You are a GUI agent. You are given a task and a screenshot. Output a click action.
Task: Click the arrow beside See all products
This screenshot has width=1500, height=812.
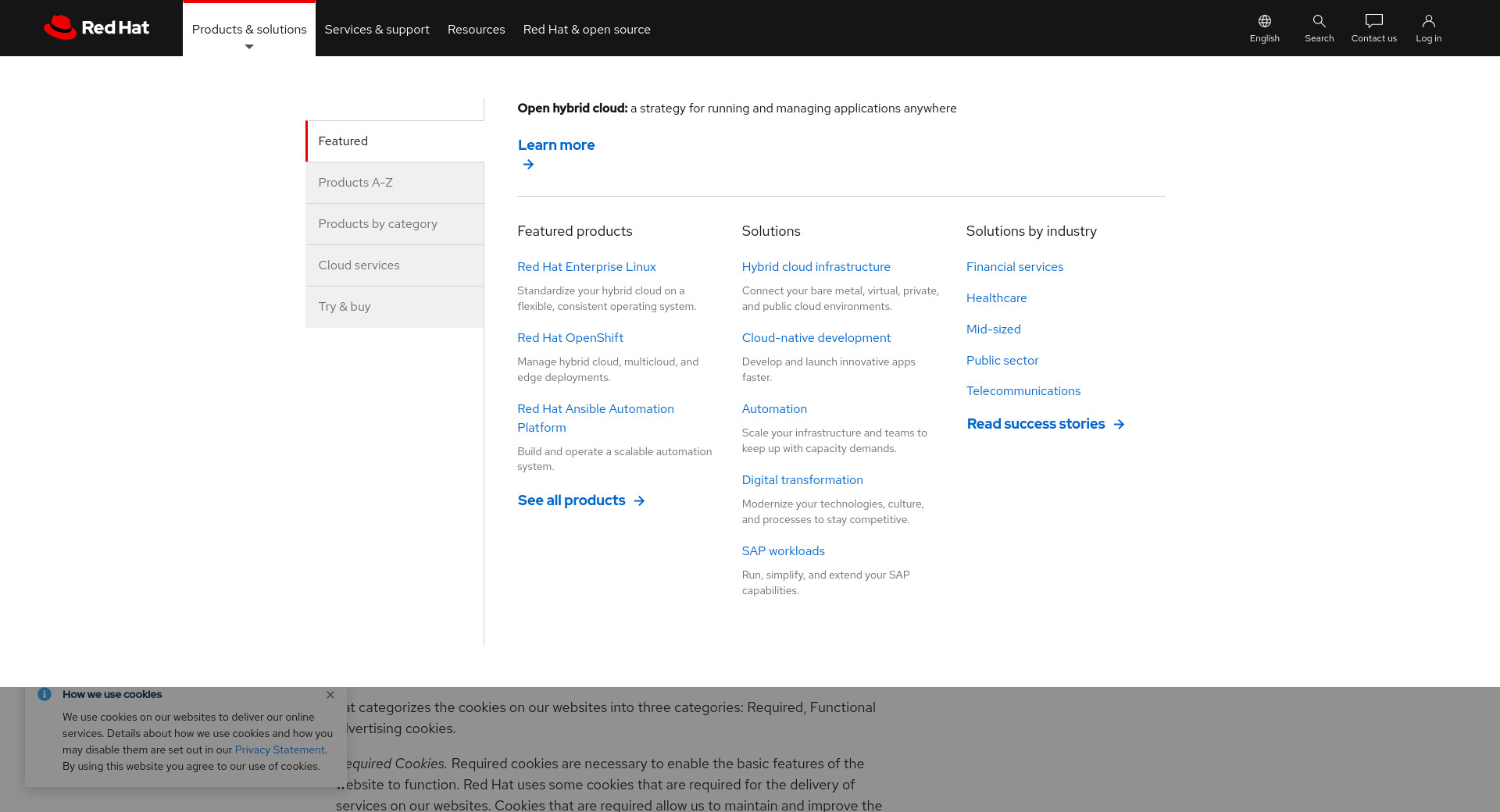click(x=639, y=501)
